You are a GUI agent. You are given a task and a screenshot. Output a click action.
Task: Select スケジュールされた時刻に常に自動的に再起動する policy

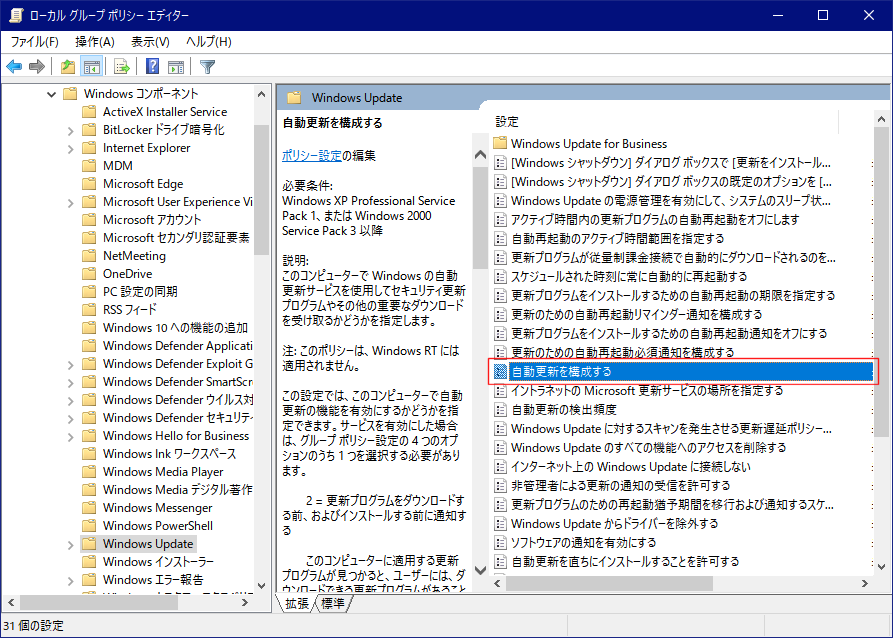click(x=629, y=276)
